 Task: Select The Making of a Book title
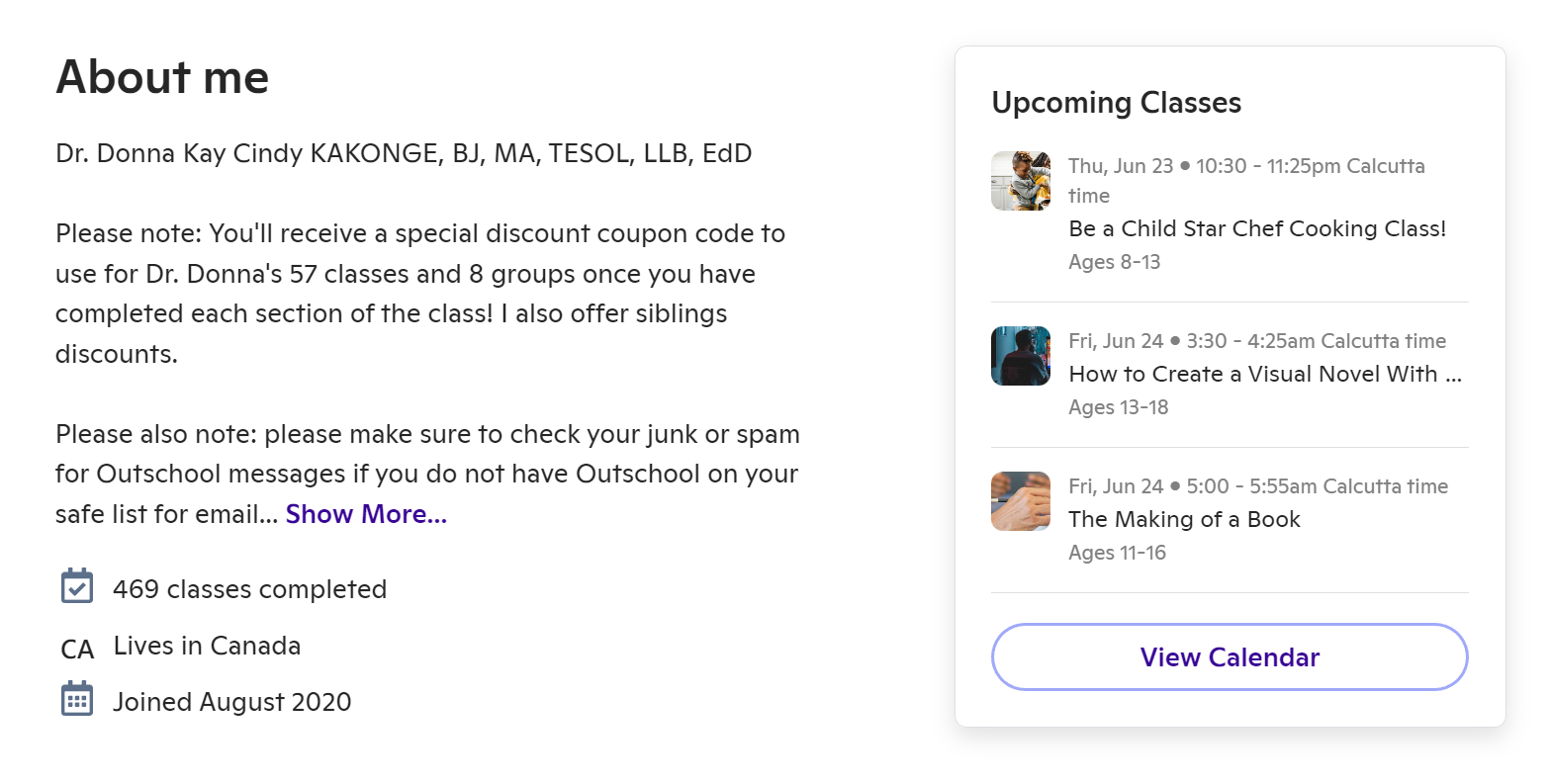1184,519
